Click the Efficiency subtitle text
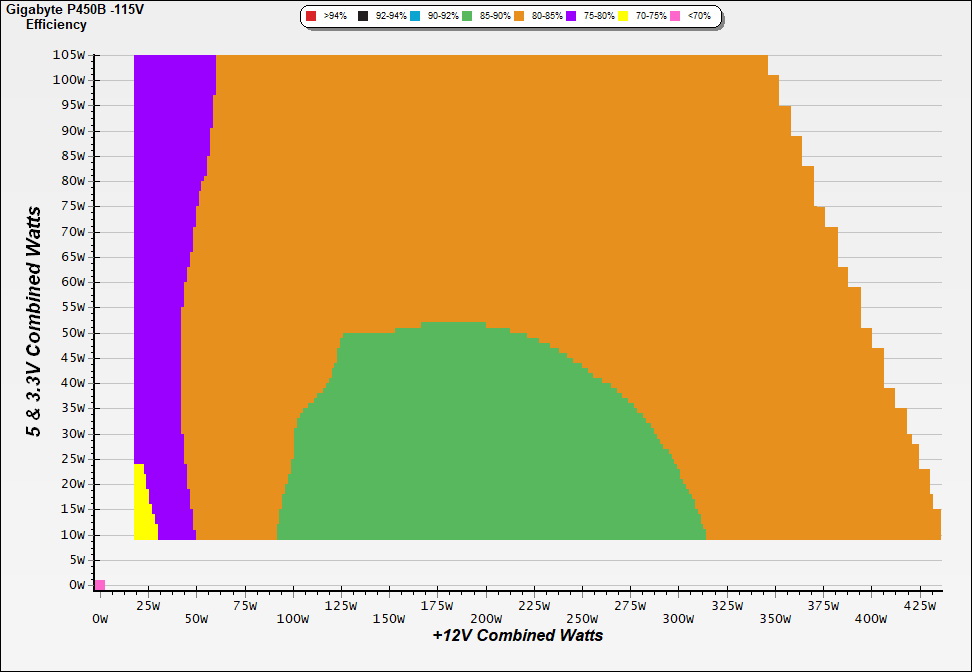The image size is (972, 672). pos(56,24)
